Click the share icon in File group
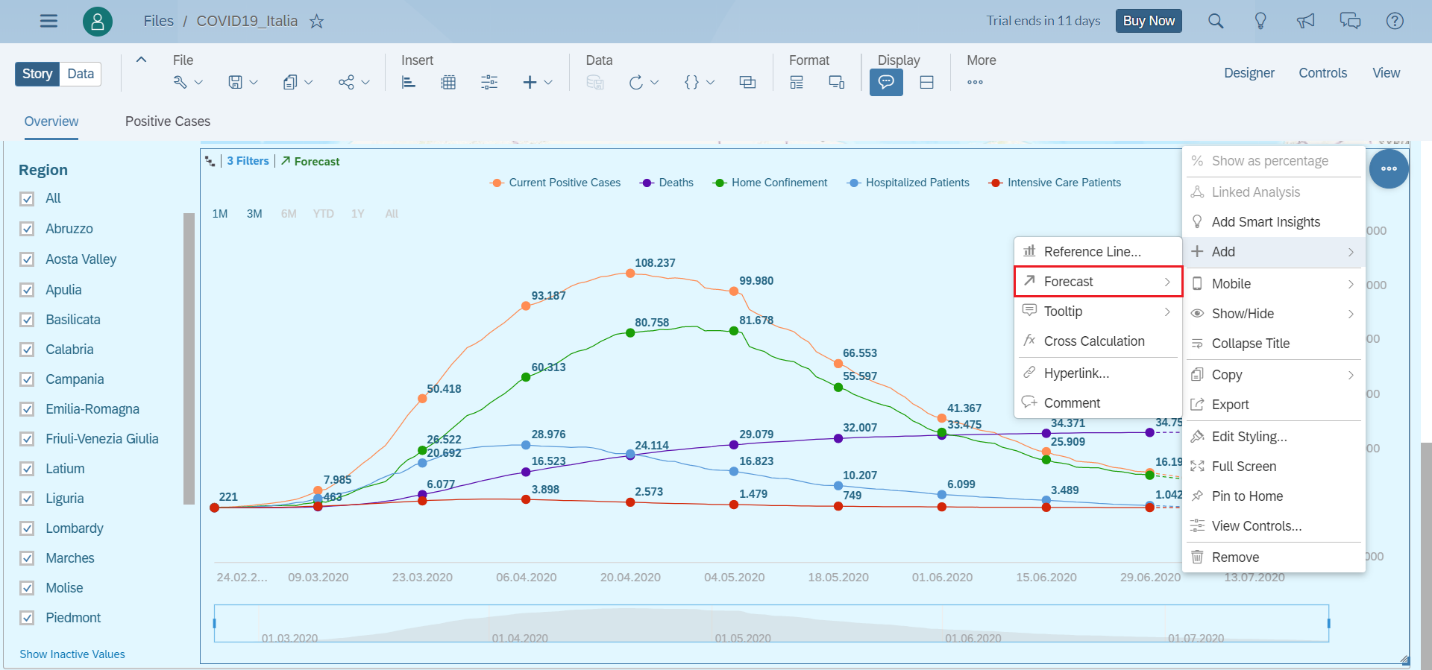The height and width of the screenshot is (670, 1432). pos(347,82)
